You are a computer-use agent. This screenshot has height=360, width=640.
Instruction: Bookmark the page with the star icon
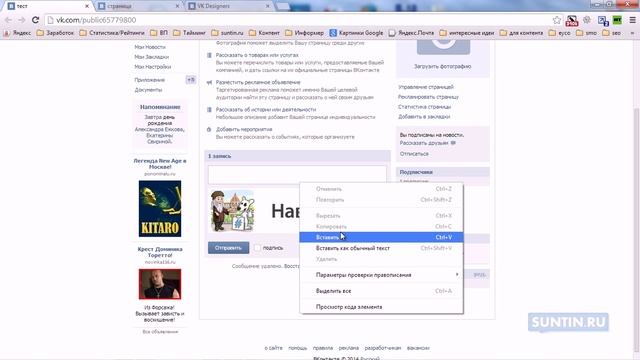pyautogui.click(x=557, y=20)
